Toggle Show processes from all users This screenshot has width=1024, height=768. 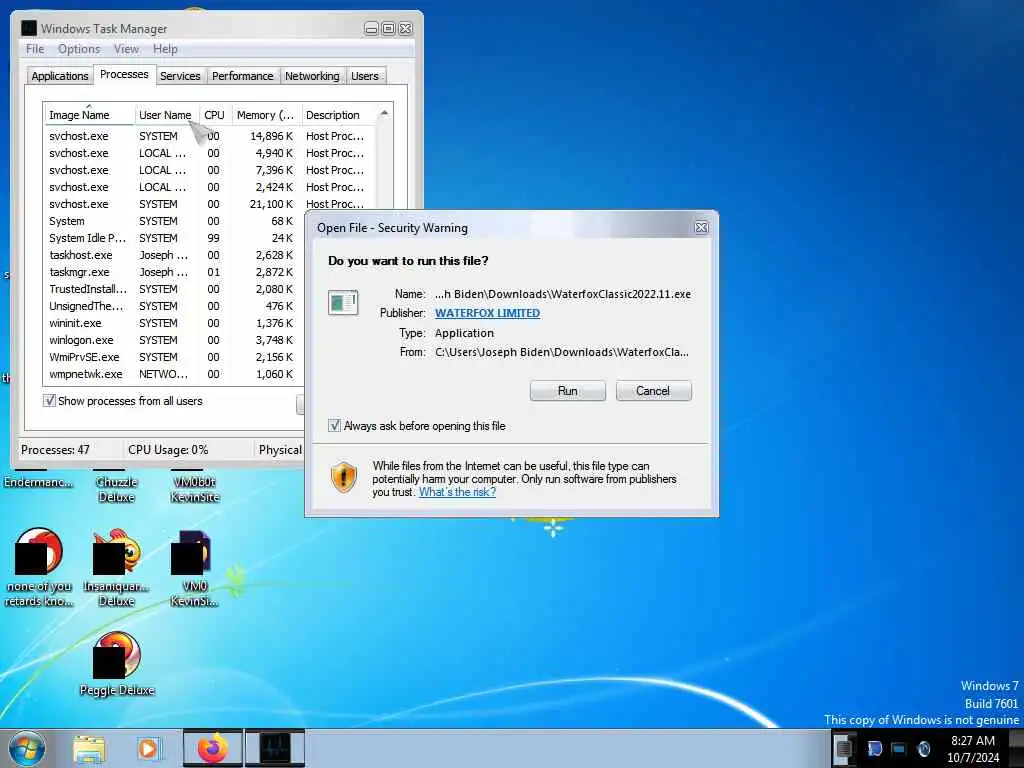[49, 400]
